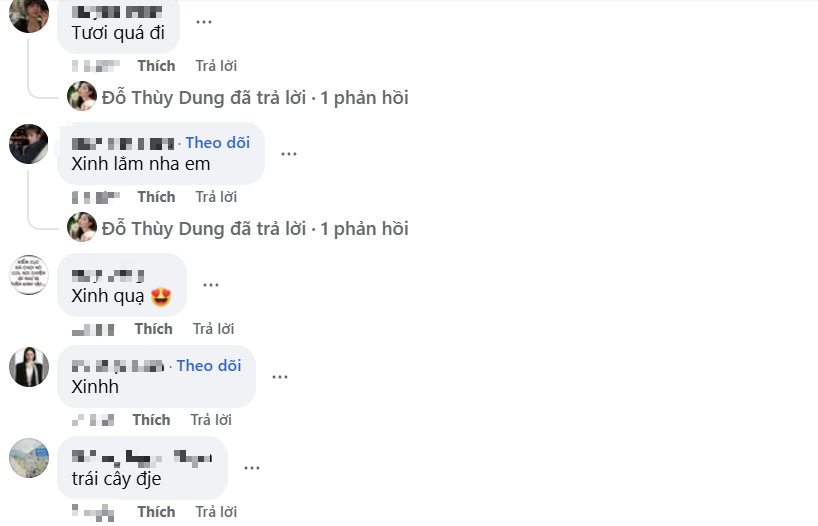Image resolution: width=818 pixels, height=526 pixels.
Task: Open three-dot menu beside "Xinhh" comment
Action: (x=280, y=376)
